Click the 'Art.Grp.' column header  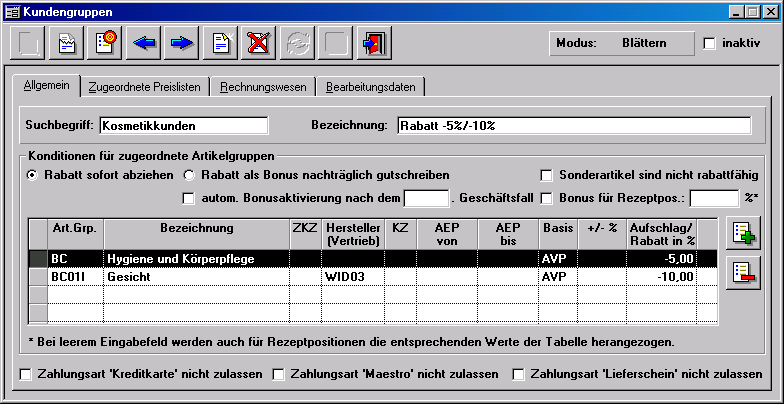(x=76, y=234)
